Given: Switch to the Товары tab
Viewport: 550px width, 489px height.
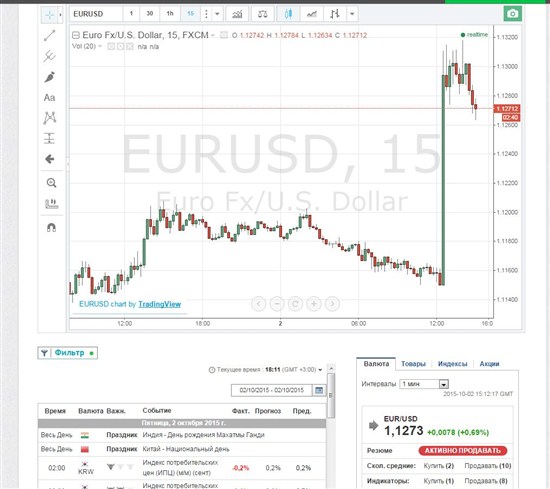Looking at the screenshot, I should click(x=413, y=364).
